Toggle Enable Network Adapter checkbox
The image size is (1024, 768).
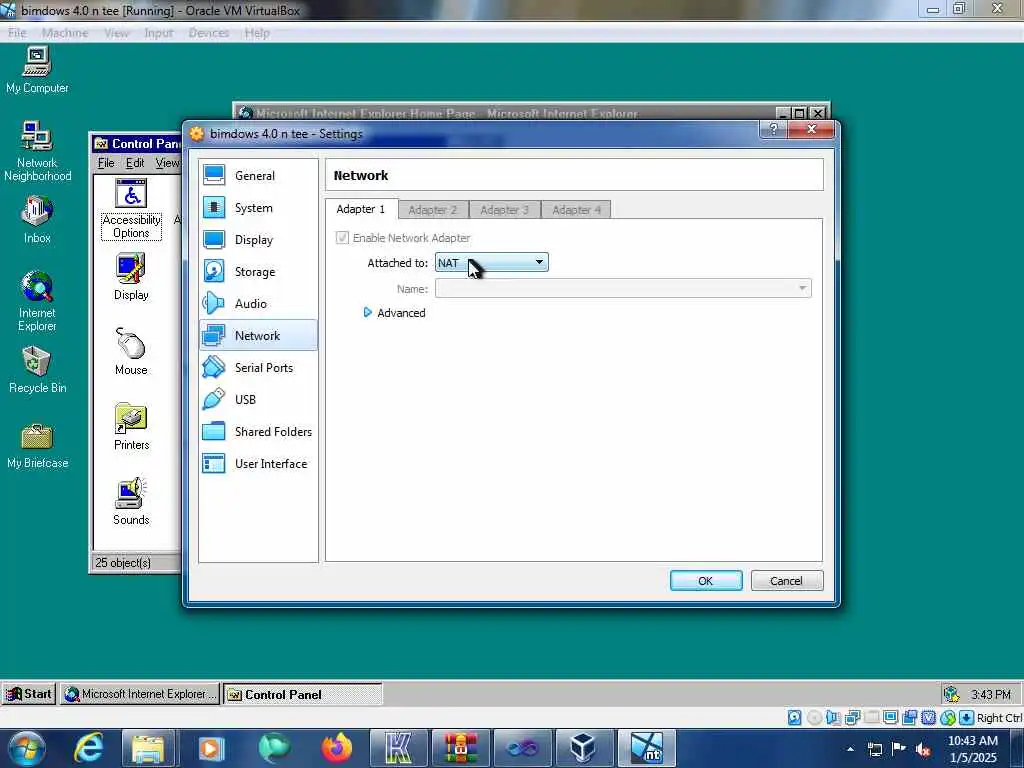point(342,238)
